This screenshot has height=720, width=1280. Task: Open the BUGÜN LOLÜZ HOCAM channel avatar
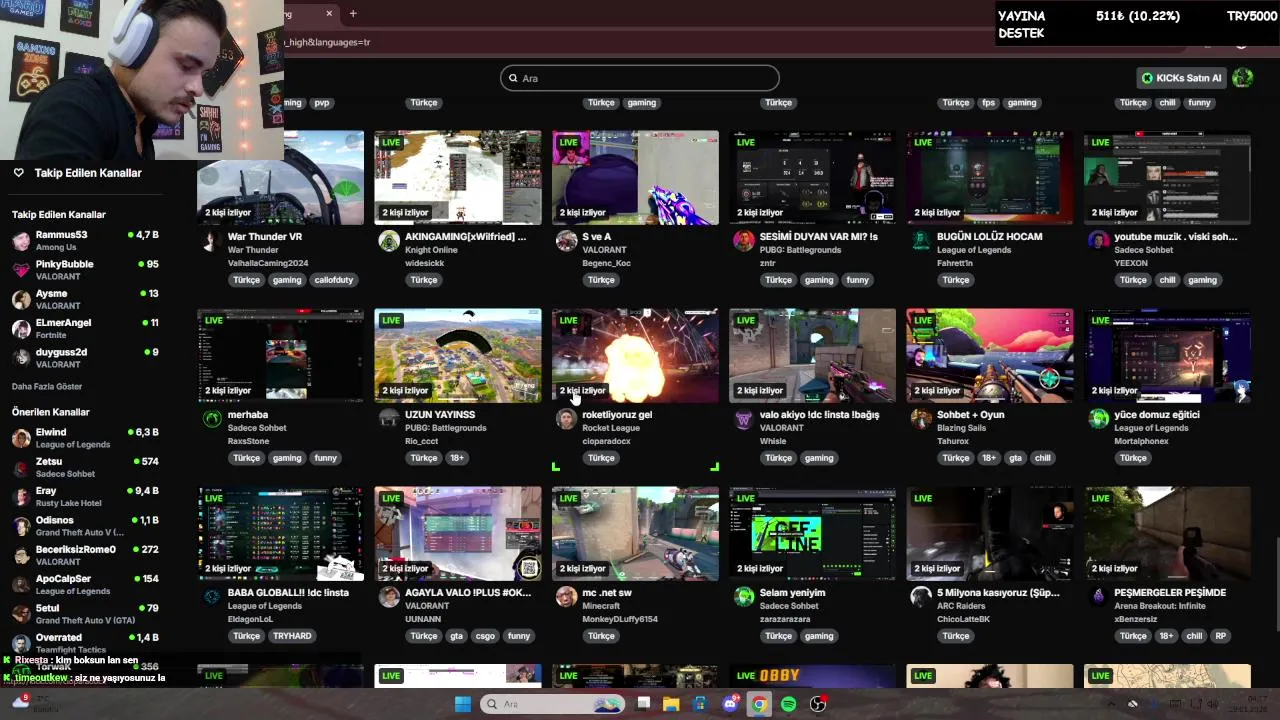[920, 241]
